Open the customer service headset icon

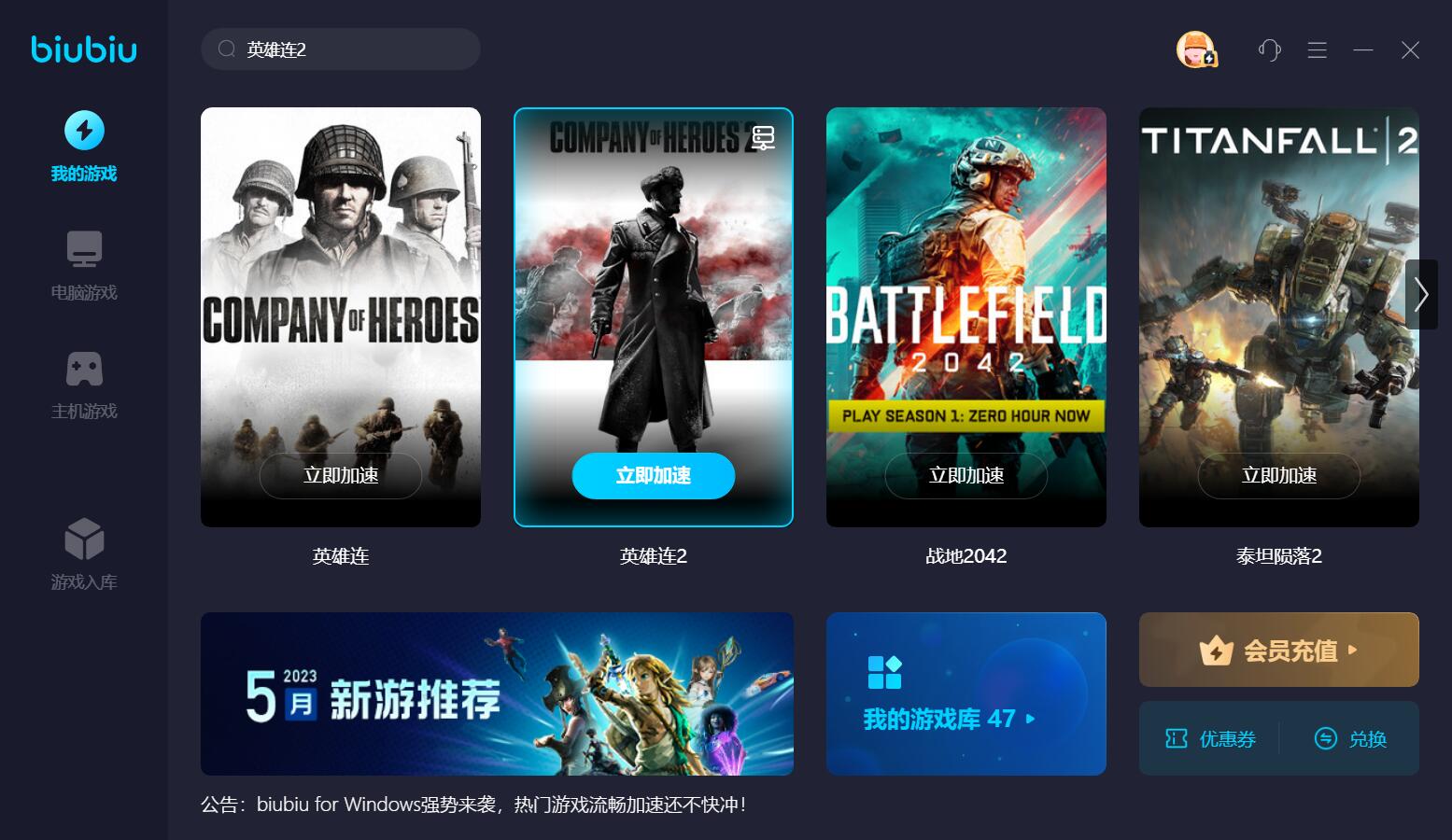point(1269,49)
